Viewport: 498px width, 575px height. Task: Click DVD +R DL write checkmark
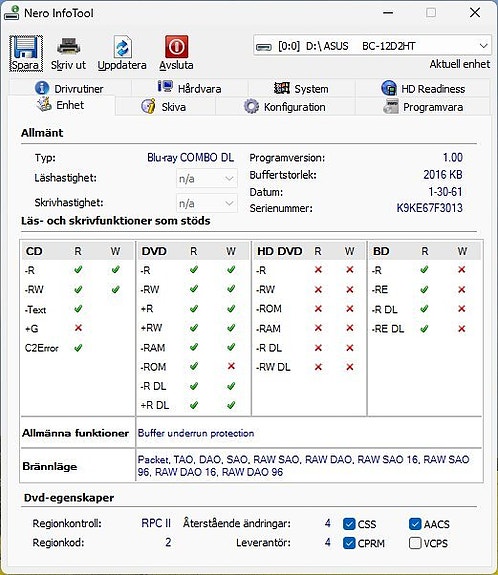point(231,405)
